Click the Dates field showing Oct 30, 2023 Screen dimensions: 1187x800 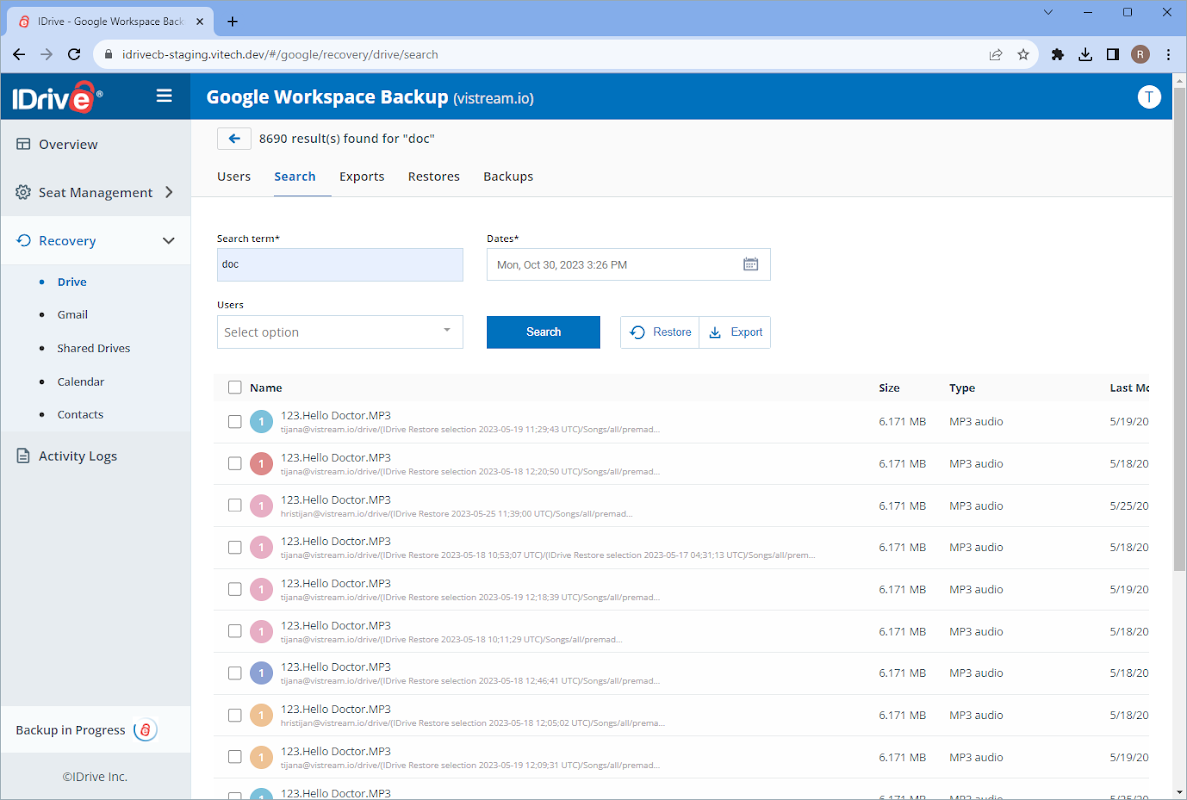click(x=628, y=265)
